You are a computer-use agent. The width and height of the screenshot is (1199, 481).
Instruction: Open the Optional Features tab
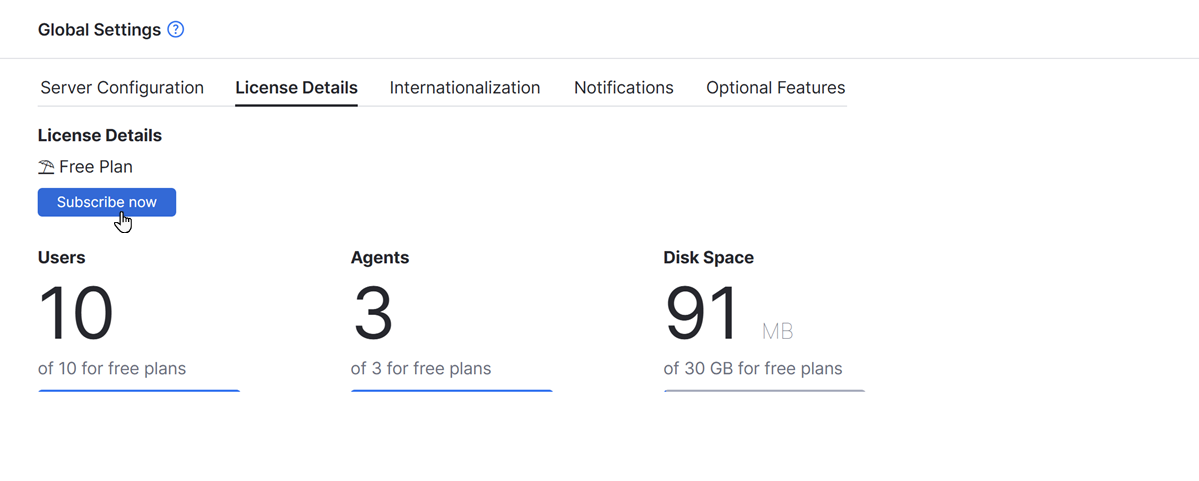[x=775, y=88]
